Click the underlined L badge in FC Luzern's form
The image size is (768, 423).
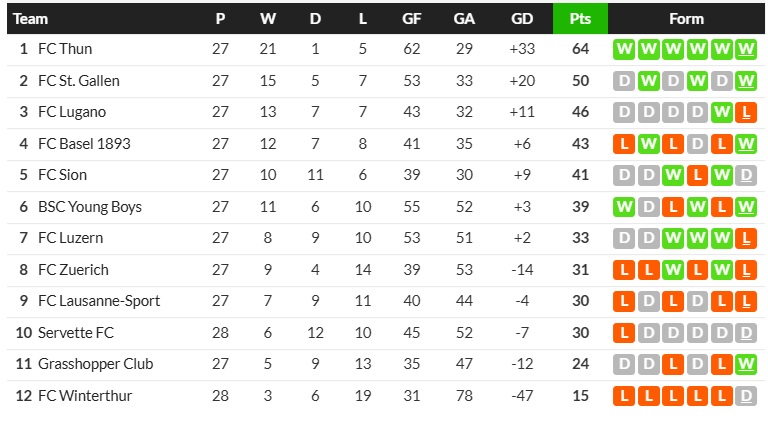pyautogui.click(x=745, y=238)
